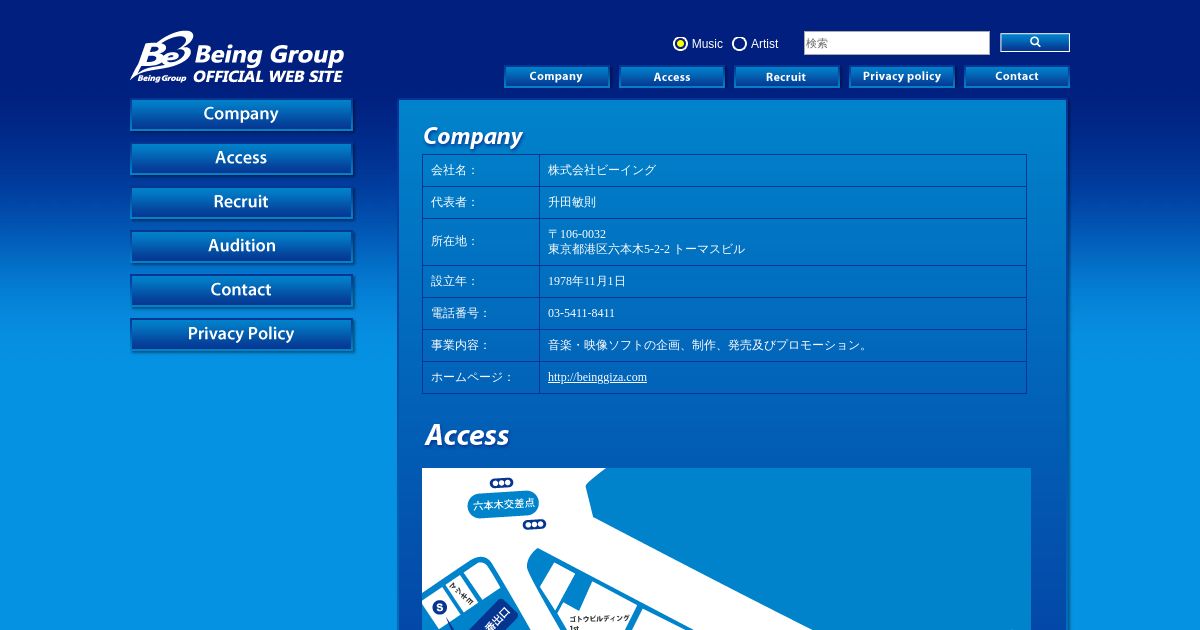Click the 東京都港区六本木5-2-2 address text
1200x630 pixels.
(646, 249)
